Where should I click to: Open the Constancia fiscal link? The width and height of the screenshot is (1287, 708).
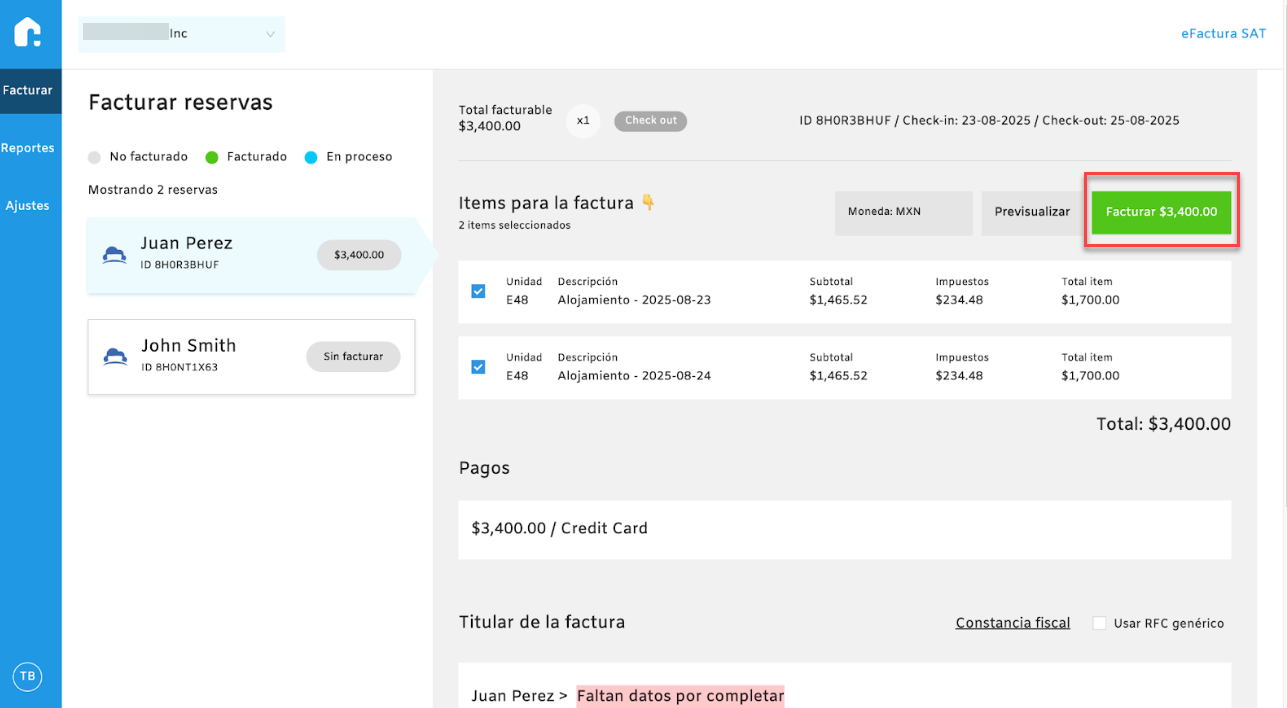[1012, 623]
